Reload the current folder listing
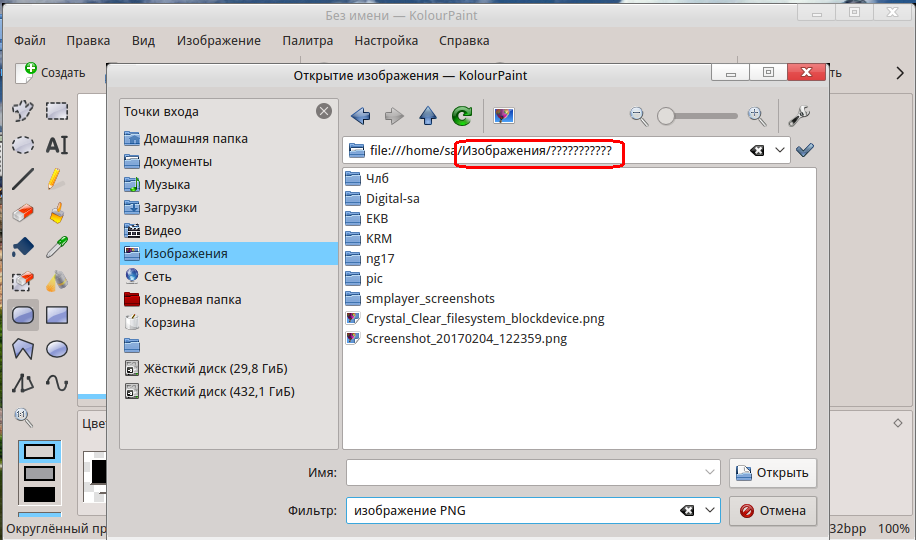The image size is (916, 540). tap(462, 116)
